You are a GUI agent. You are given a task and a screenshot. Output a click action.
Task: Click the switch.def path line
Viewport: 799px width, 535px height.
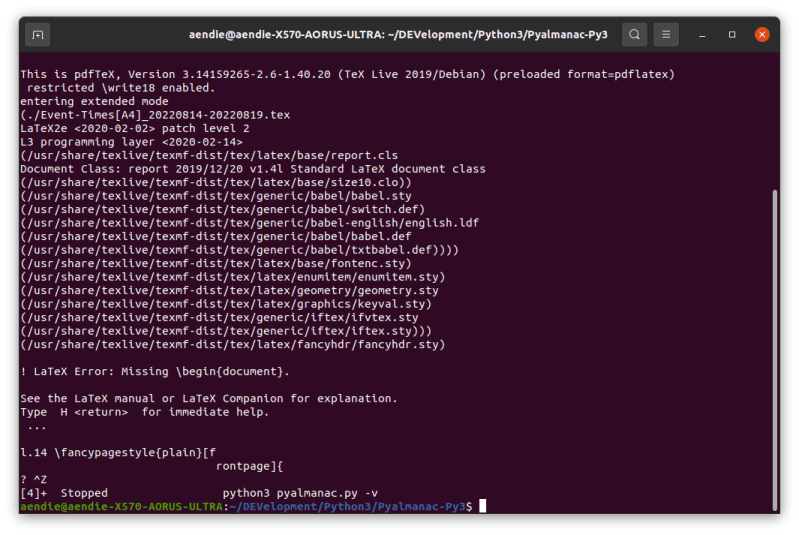(x=223, y=209)
